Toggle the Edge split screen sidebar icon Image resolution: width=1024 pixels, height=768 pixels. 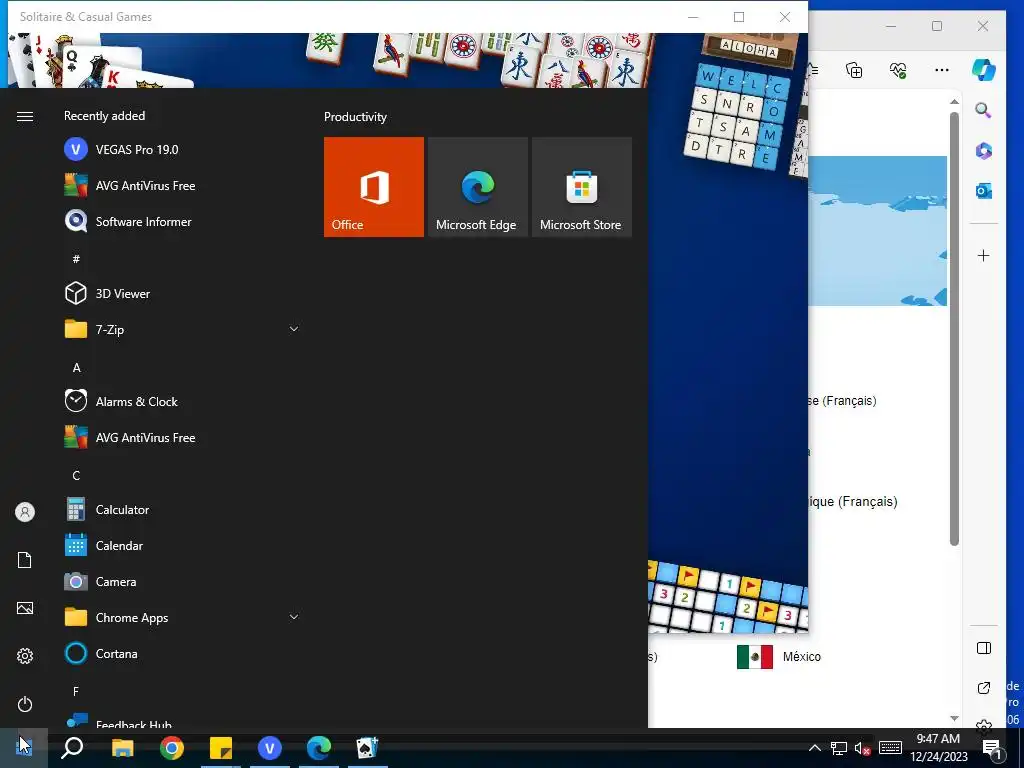pyautogui.click(x=984, y=648)
